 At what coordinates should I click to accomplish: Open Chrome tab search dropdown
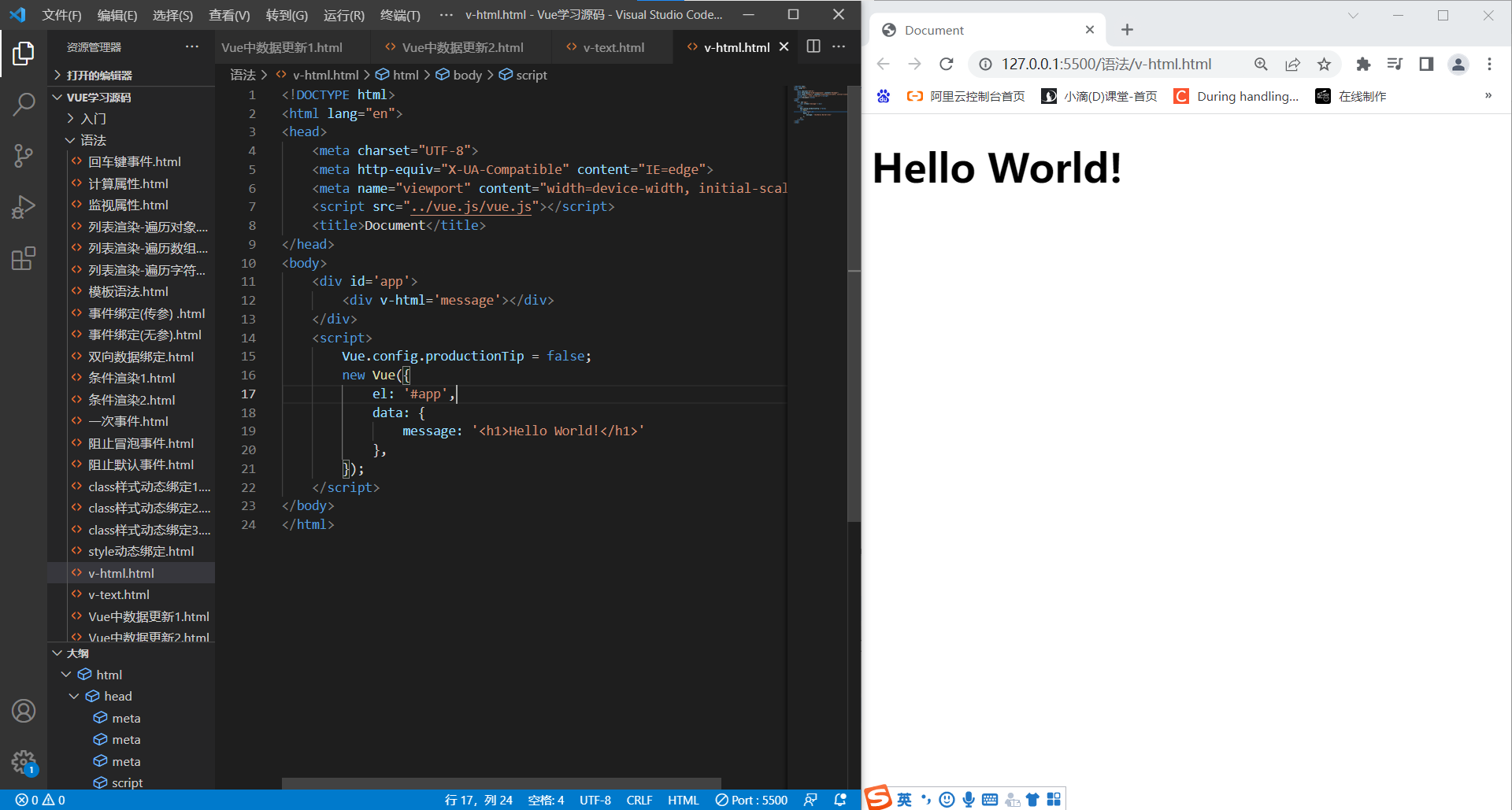[x=1353, y=15]
